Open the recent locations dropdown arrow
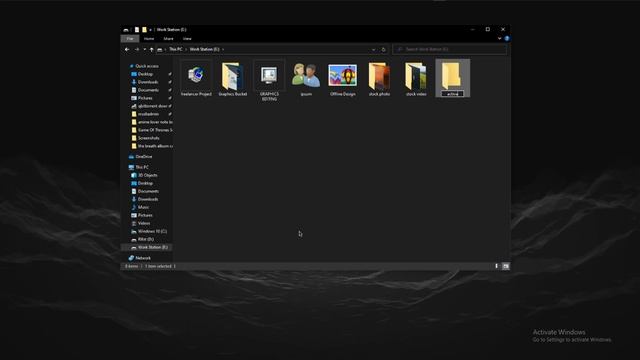This screenshot has height=360, width=640. 144,49
